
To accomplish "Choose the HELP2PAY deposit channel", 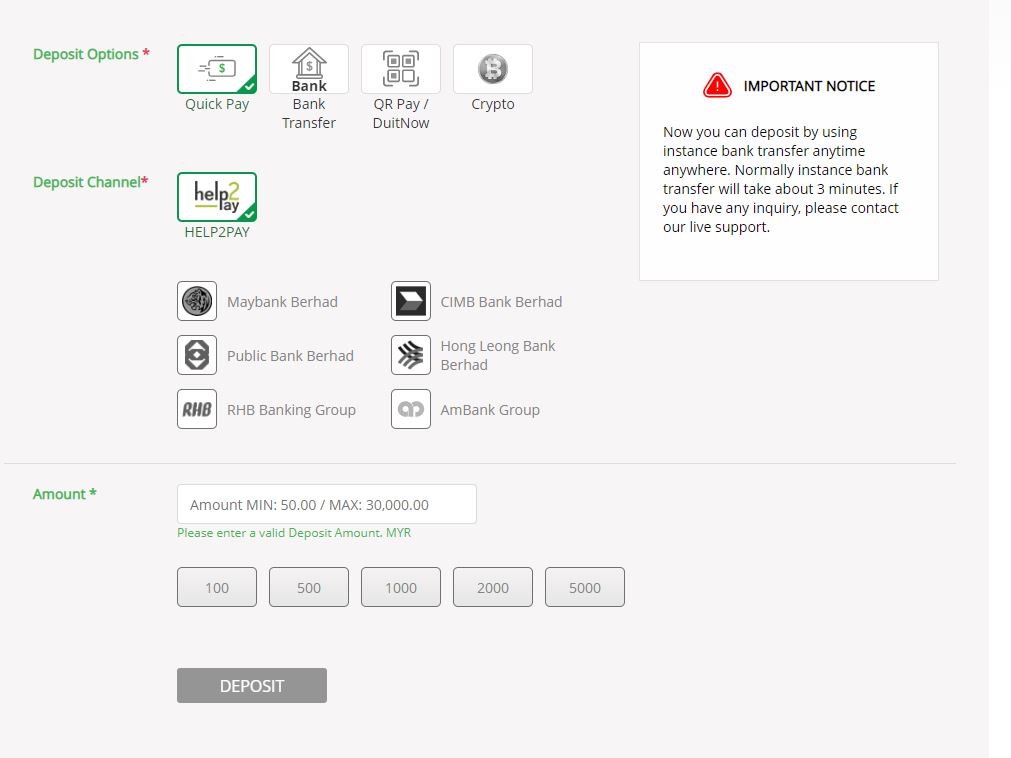I will point(217,197).
